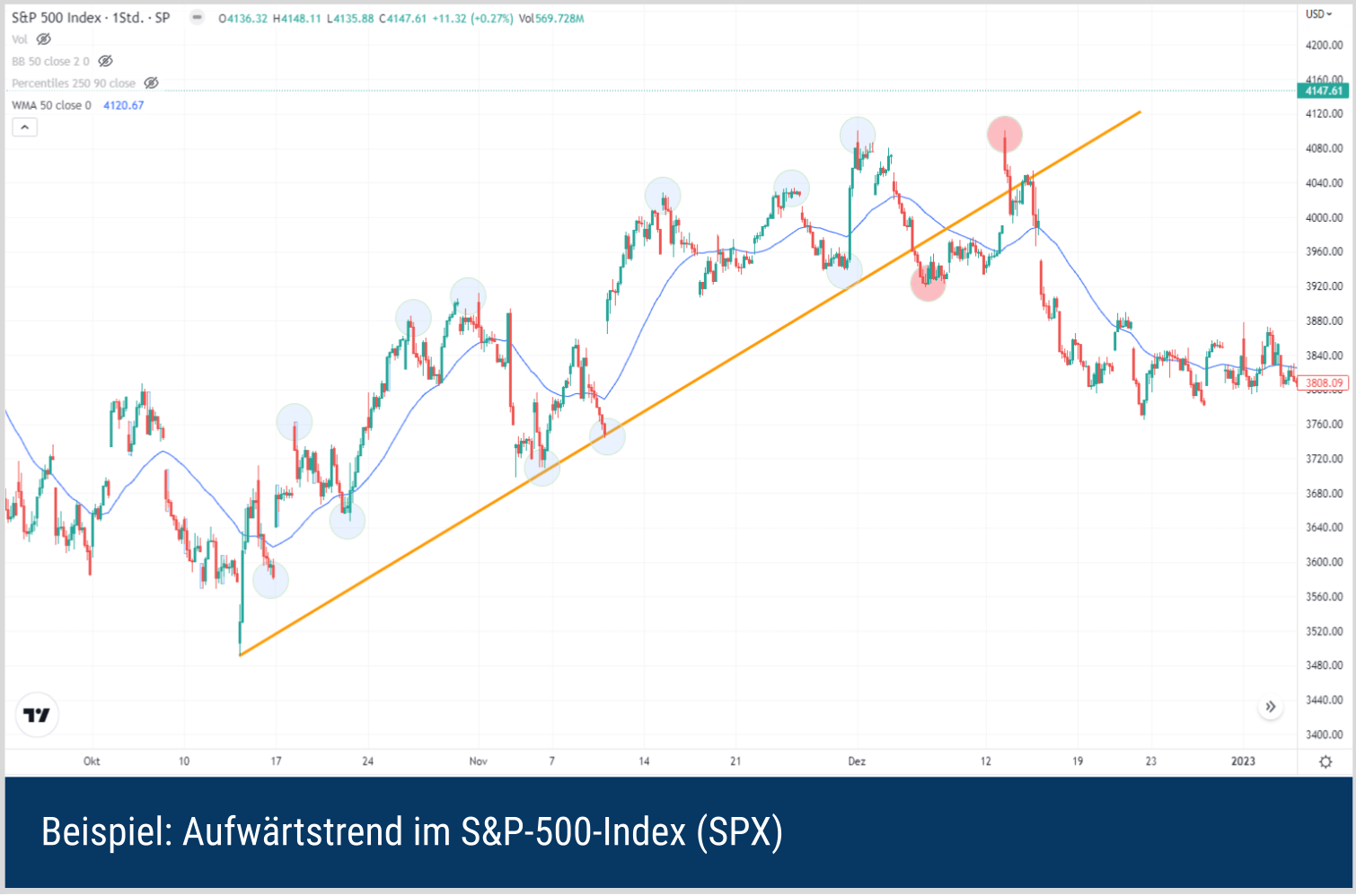1356x896 pixels.
Task: Click the Vol 569.728M value in header
Action: (x=551, y=18)
